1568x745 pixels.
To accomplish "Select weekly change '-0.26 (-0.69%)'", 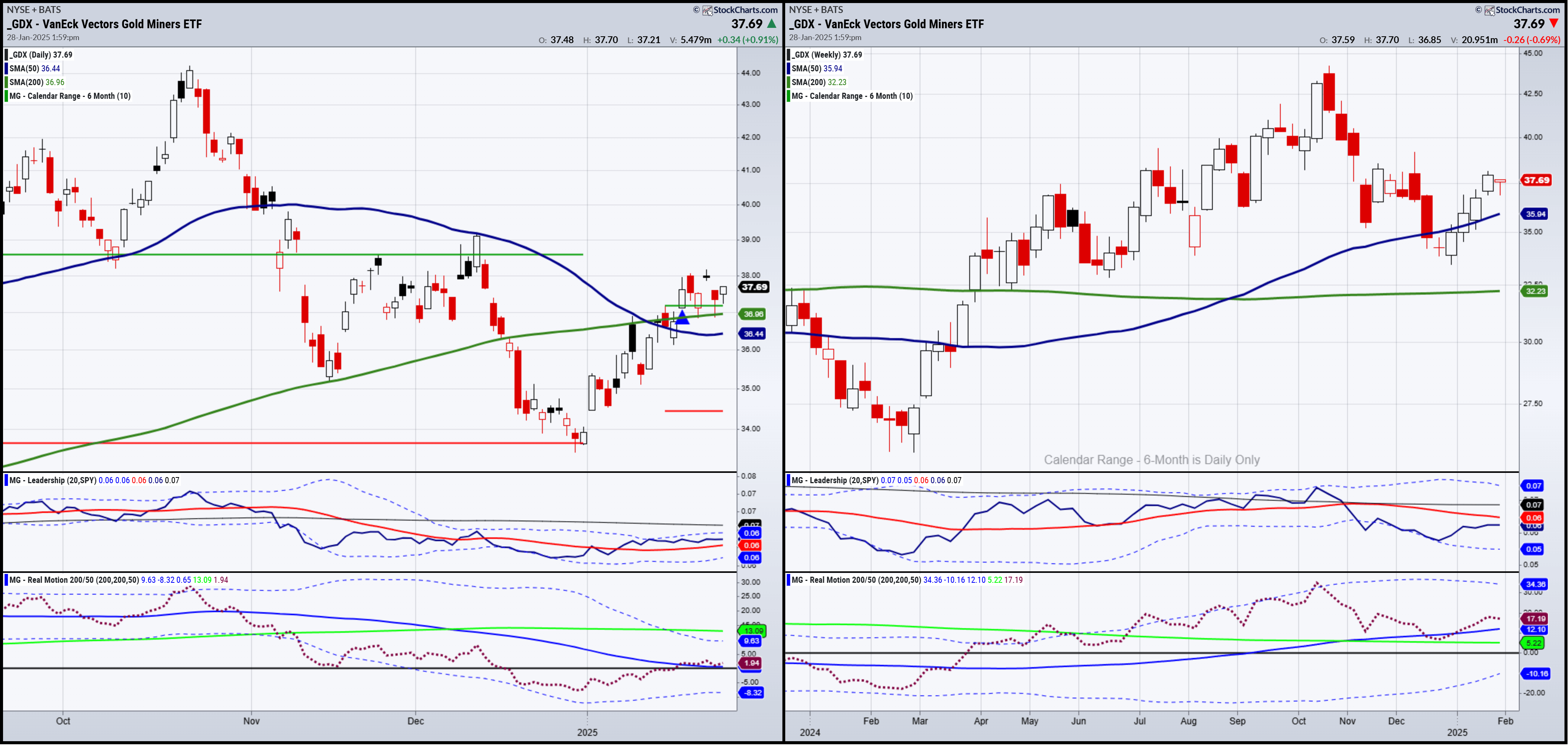I will (1531, 40).
